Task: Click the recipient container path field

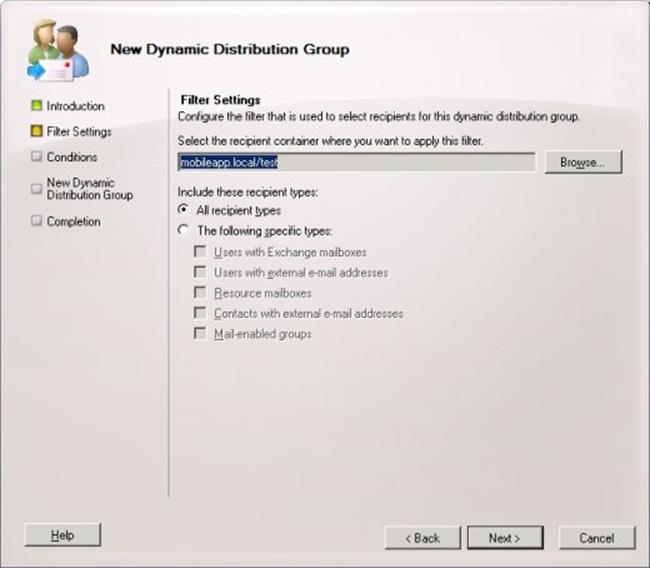Action: point(357,162)
